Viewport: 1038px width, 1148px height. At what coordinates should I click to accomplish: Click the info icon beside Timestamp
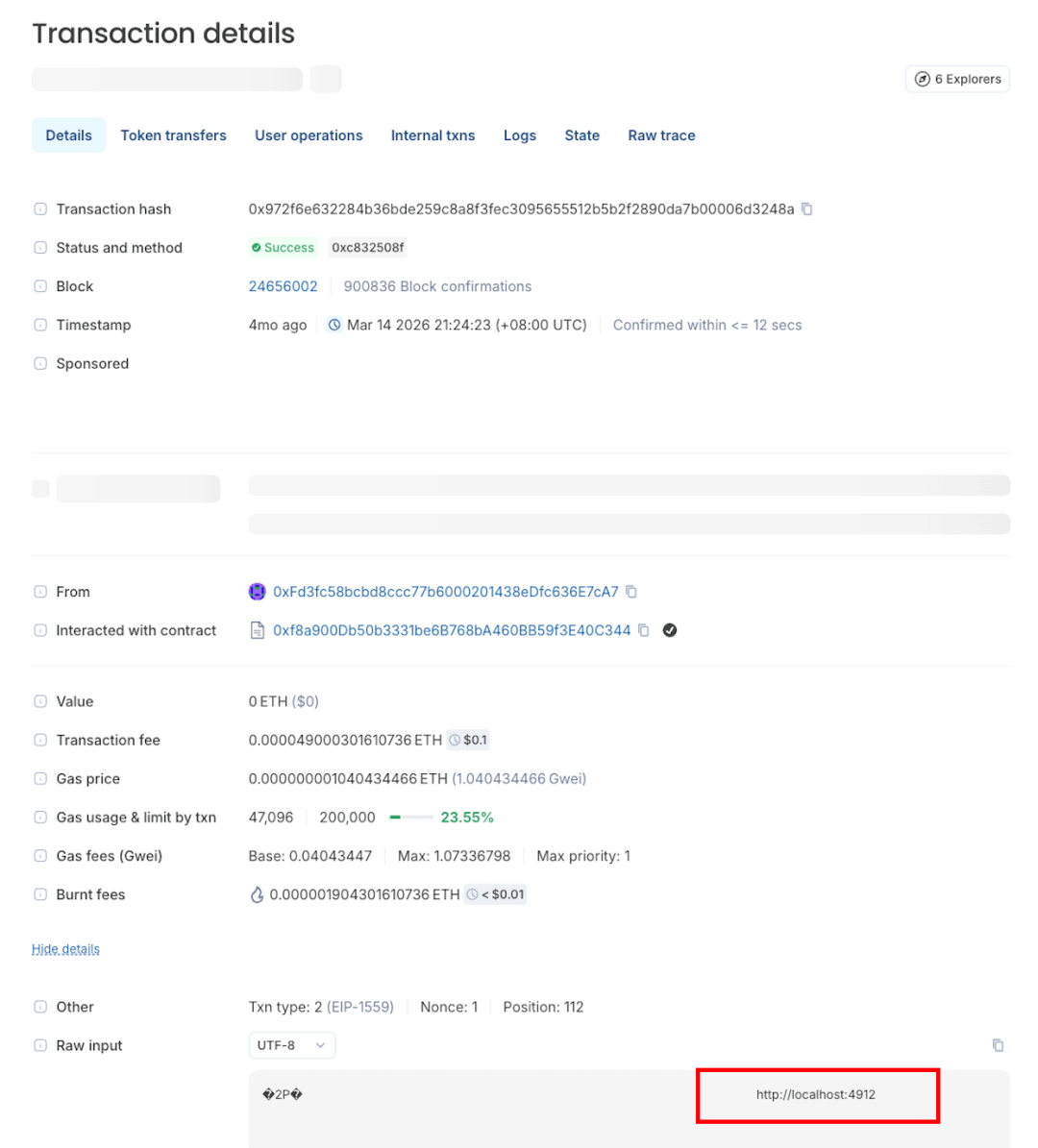[x=40, y=325]
